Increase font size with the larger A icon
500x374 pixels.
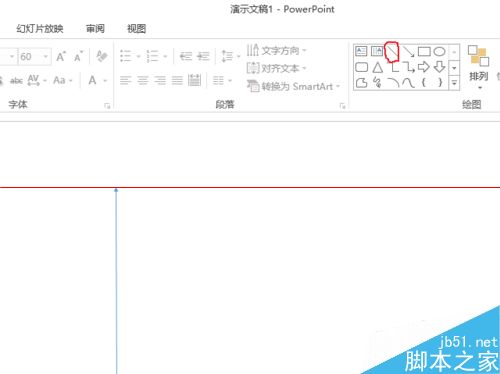pyautogui.click(x=61, y=56)
